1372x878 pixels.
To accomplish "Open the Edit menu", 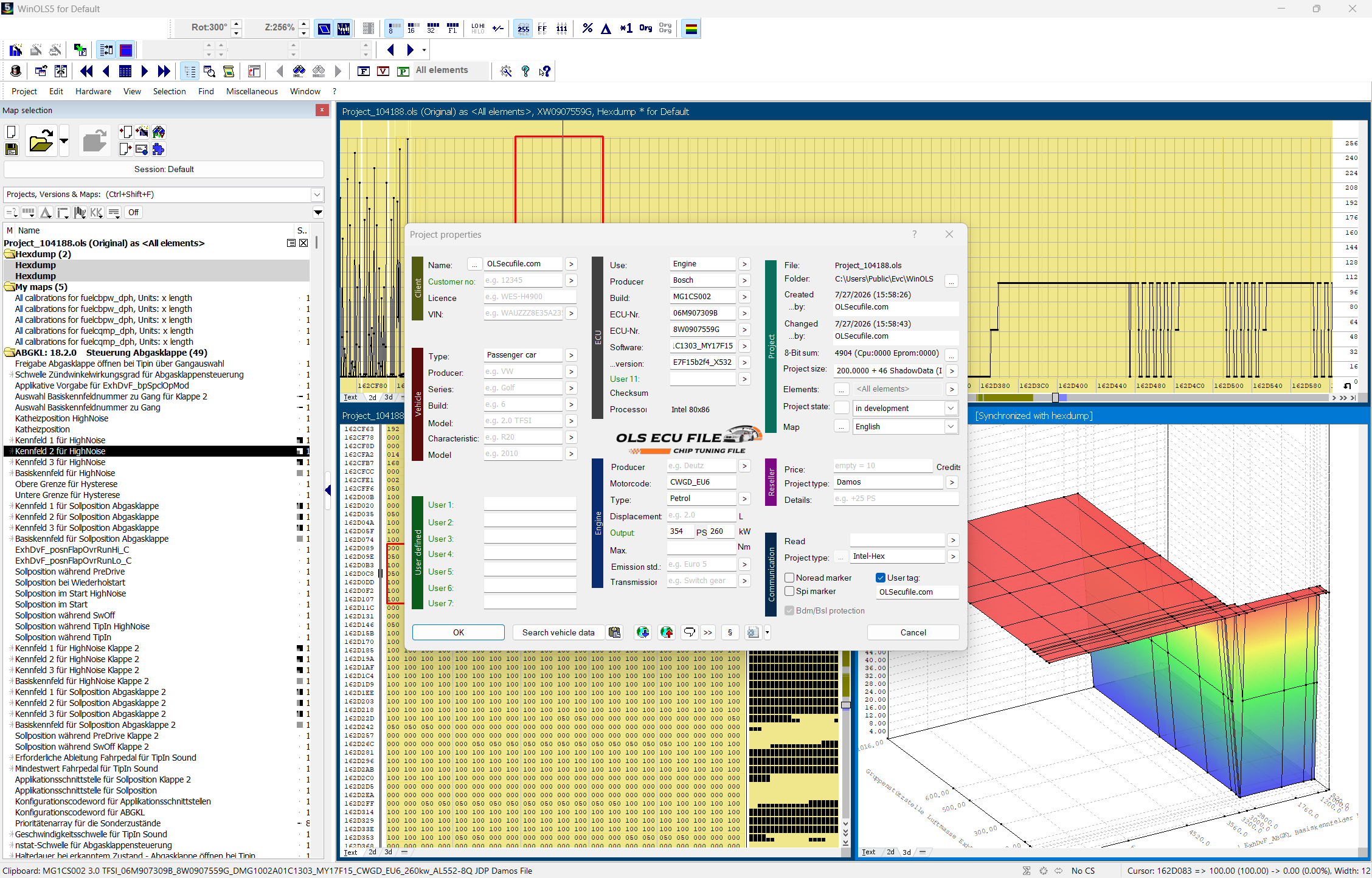I will (x=56, y=91).
